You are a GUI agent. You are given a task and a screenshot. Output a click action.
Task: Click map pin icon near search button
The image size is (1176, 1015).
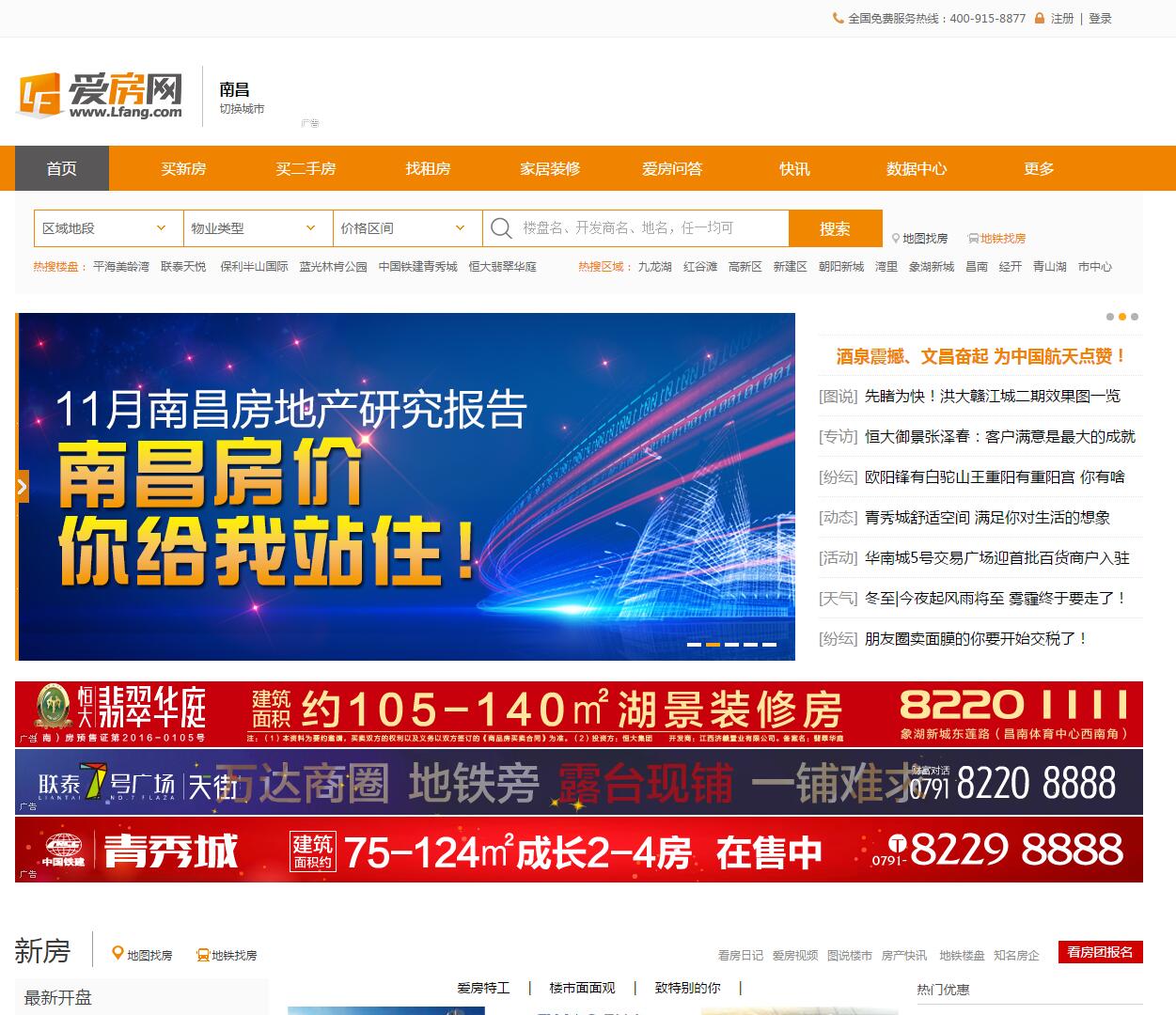tap(896, 238)
